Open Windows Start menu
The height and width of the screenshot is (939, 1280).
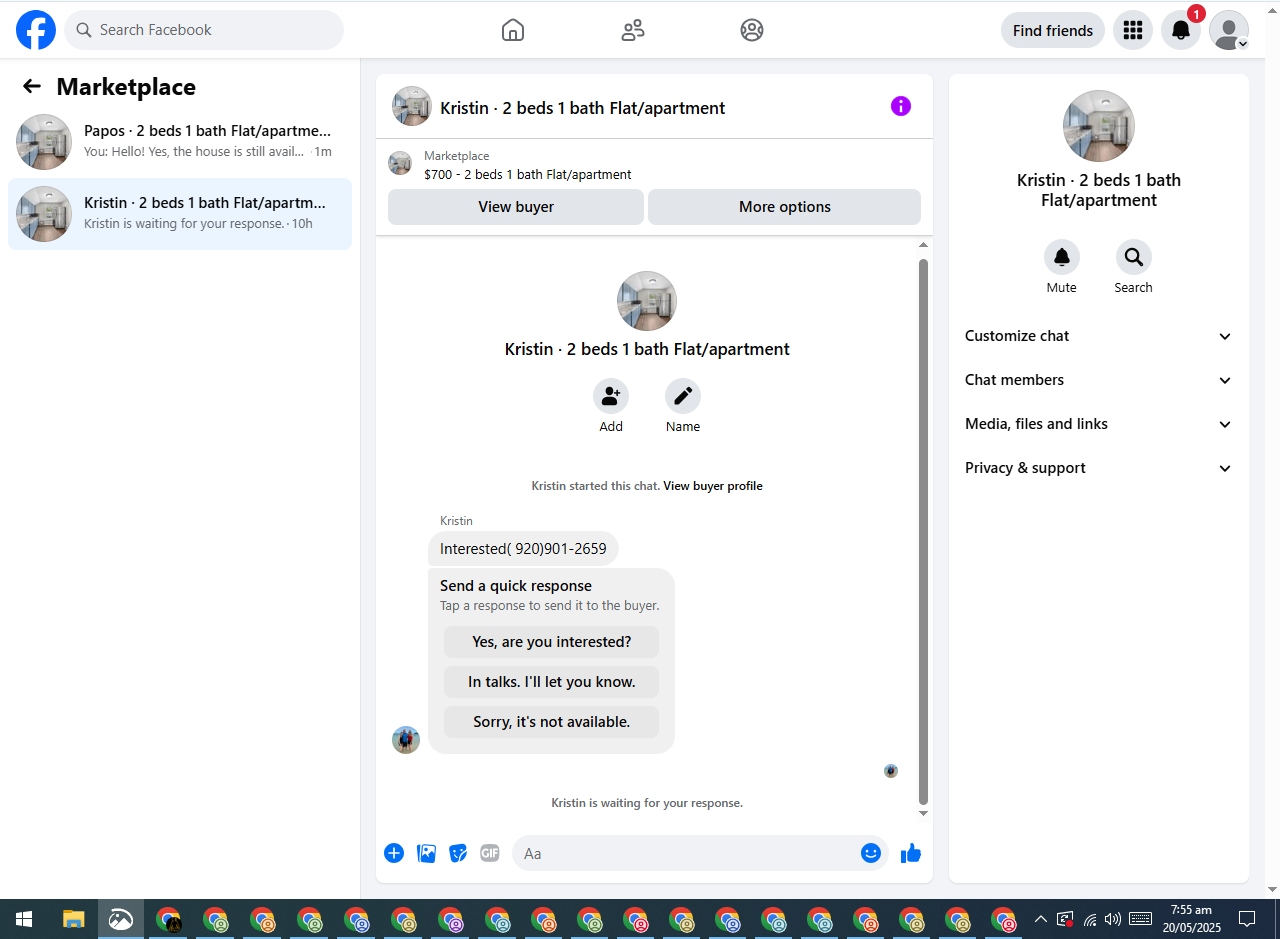click(x=24, y=919)
